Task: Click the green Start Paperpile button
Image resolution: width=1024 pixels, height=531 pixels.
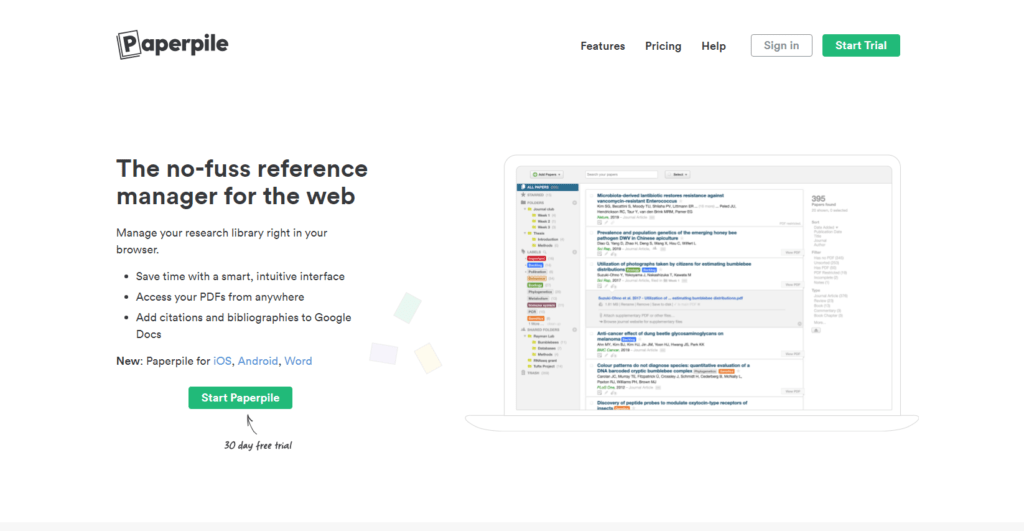Action: pos(240,397)
